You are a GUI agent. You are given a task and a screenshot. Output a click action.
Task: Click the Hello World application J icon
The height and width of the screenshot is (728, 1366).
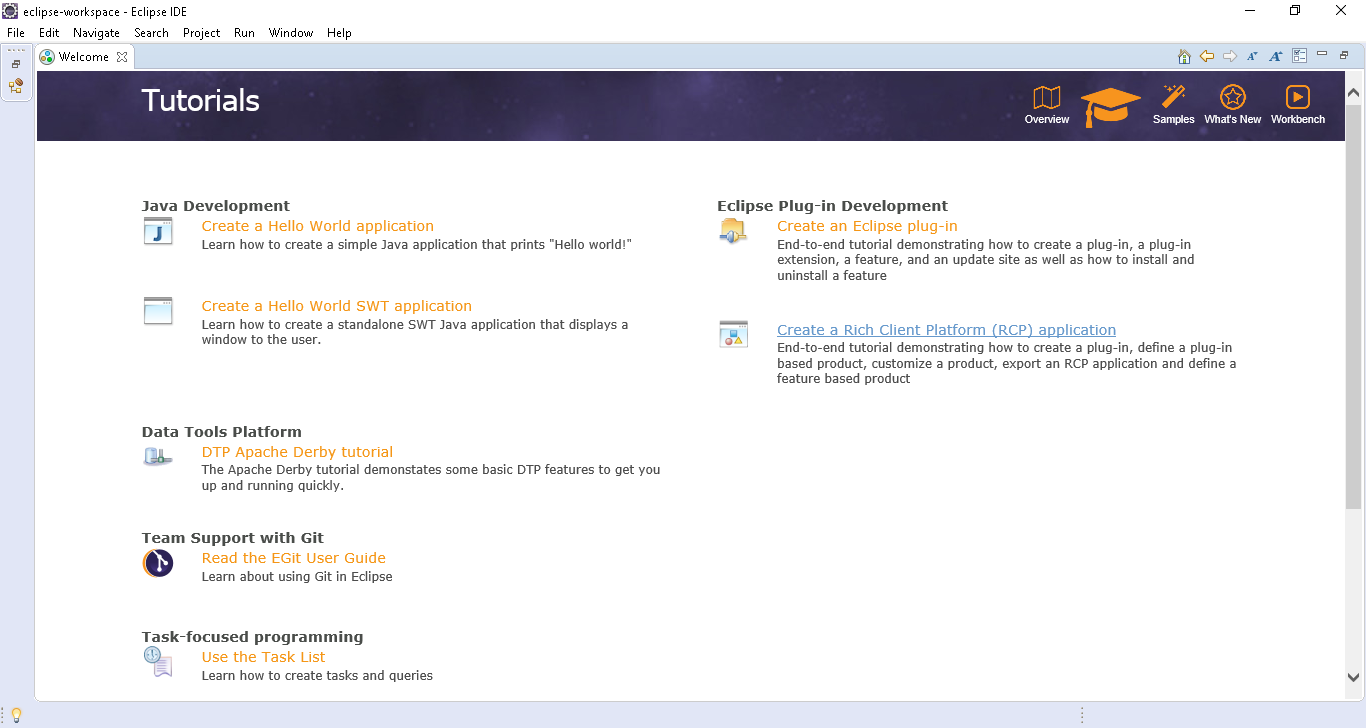(x=158, y=232)
